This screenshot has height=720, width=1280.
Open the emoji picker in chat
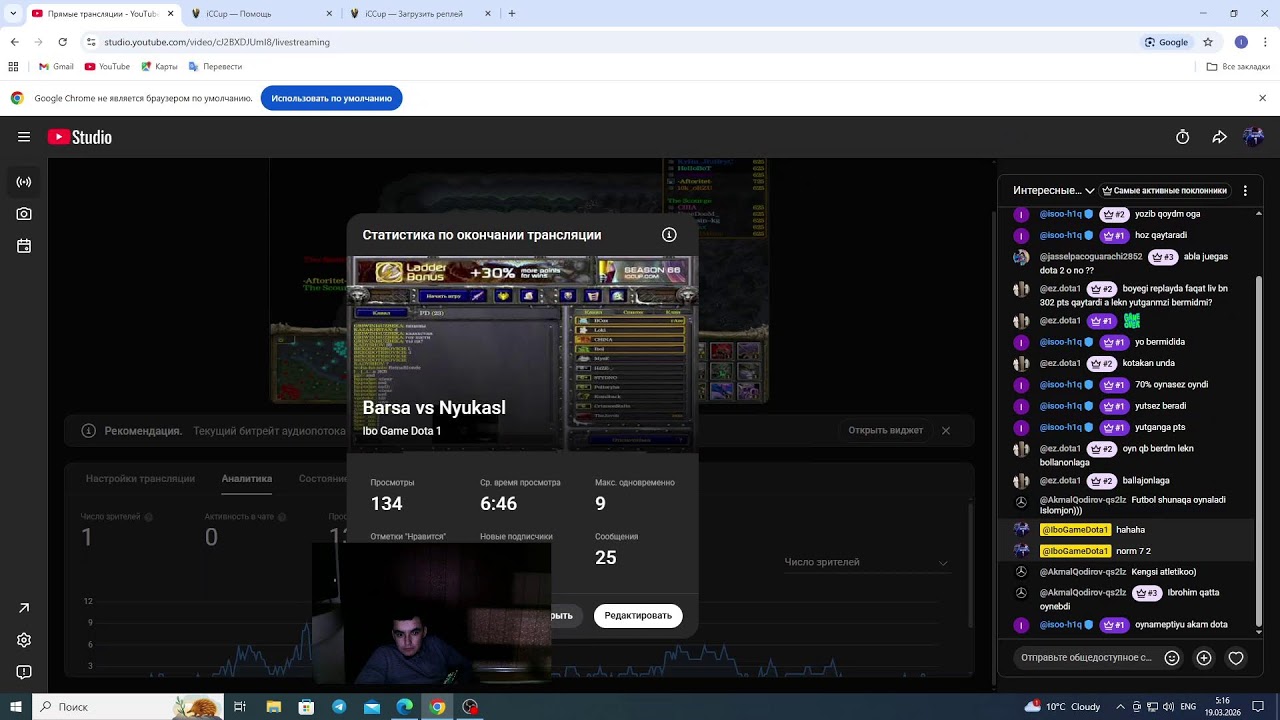click(1172, 658)
